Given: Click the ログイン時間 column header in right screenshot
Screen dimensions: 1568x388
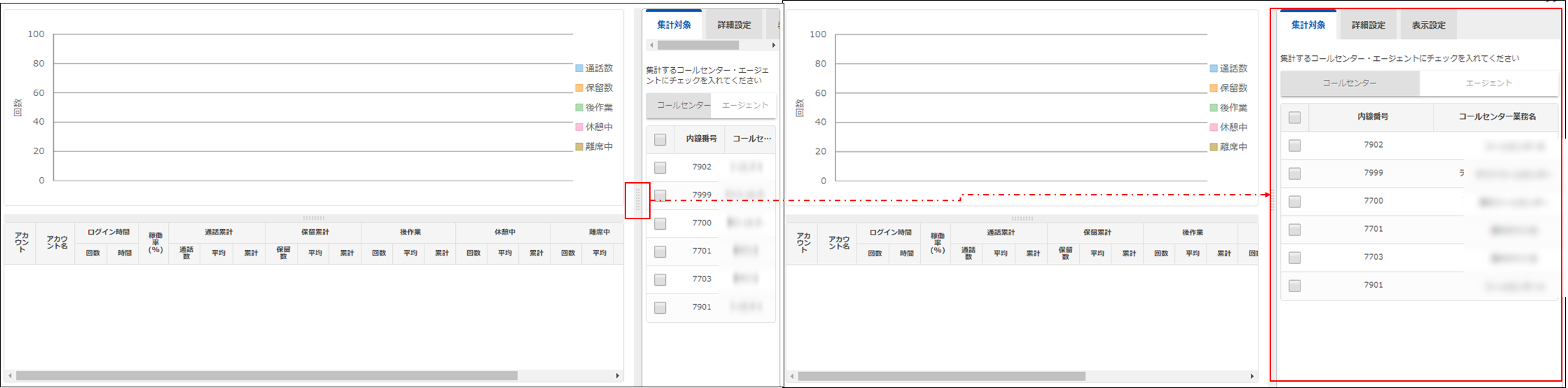Looking at the screenshot, I should (890, 232).
